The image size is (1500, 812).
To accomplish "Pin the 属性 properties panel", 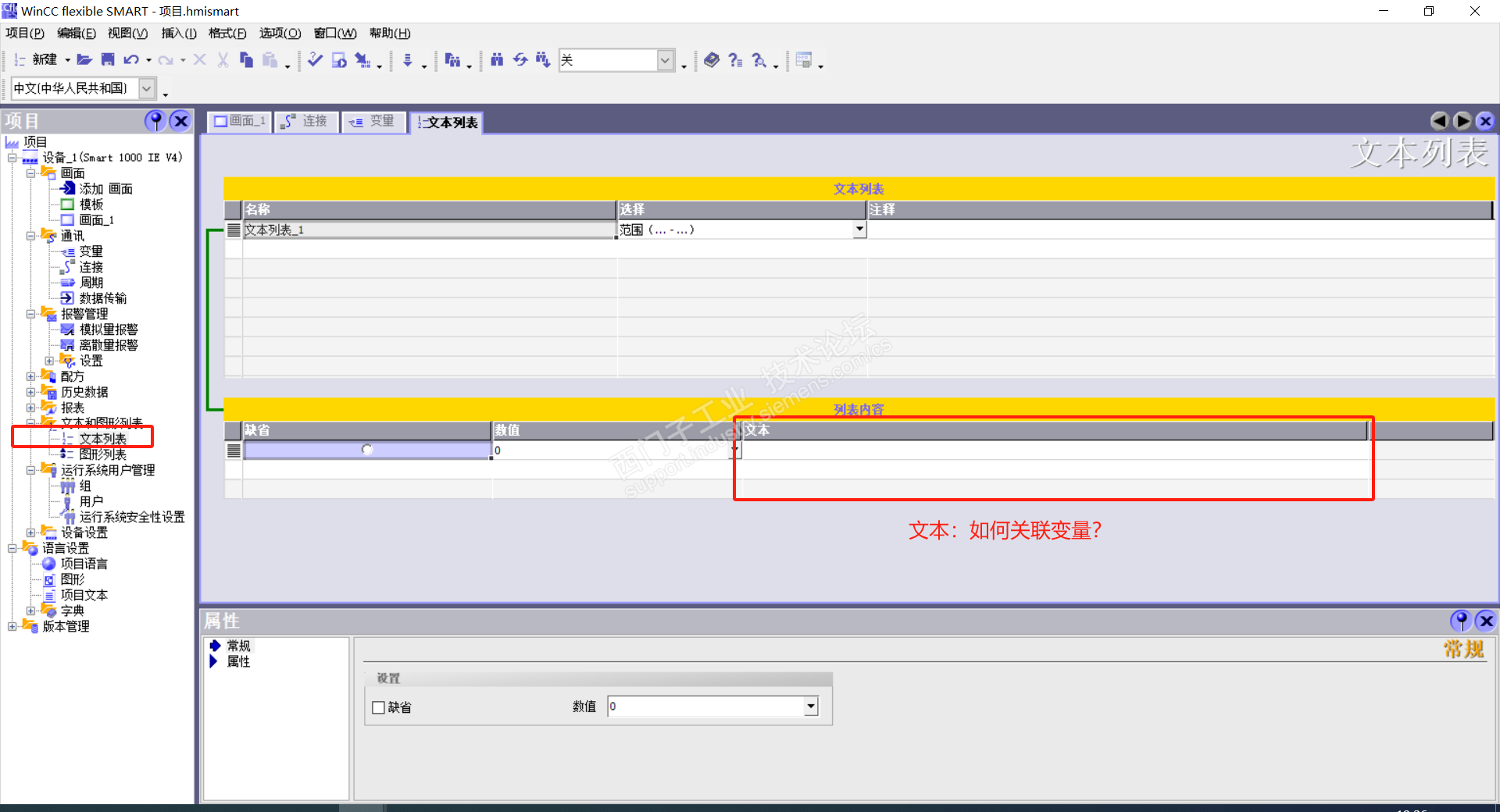I will tap(1460, 621).
